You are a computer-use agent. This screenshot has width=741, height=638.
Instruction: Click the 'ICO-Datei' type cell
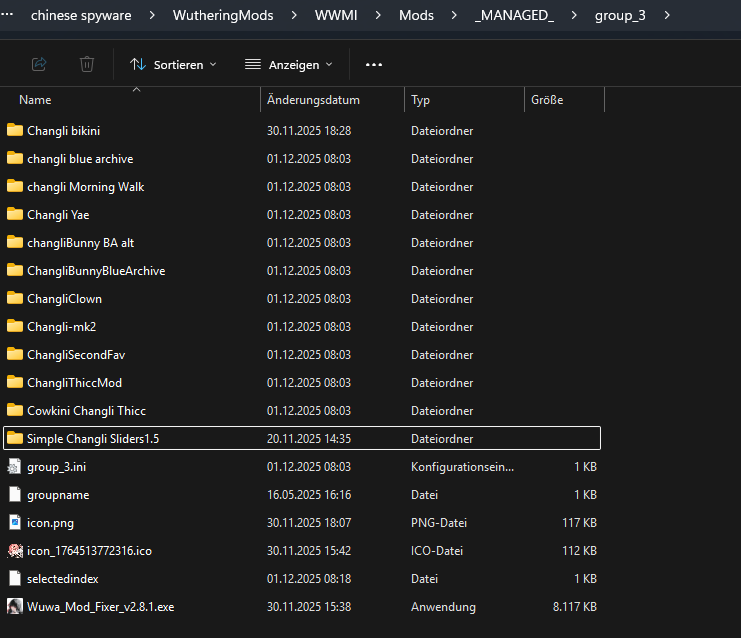click(437, 551)
